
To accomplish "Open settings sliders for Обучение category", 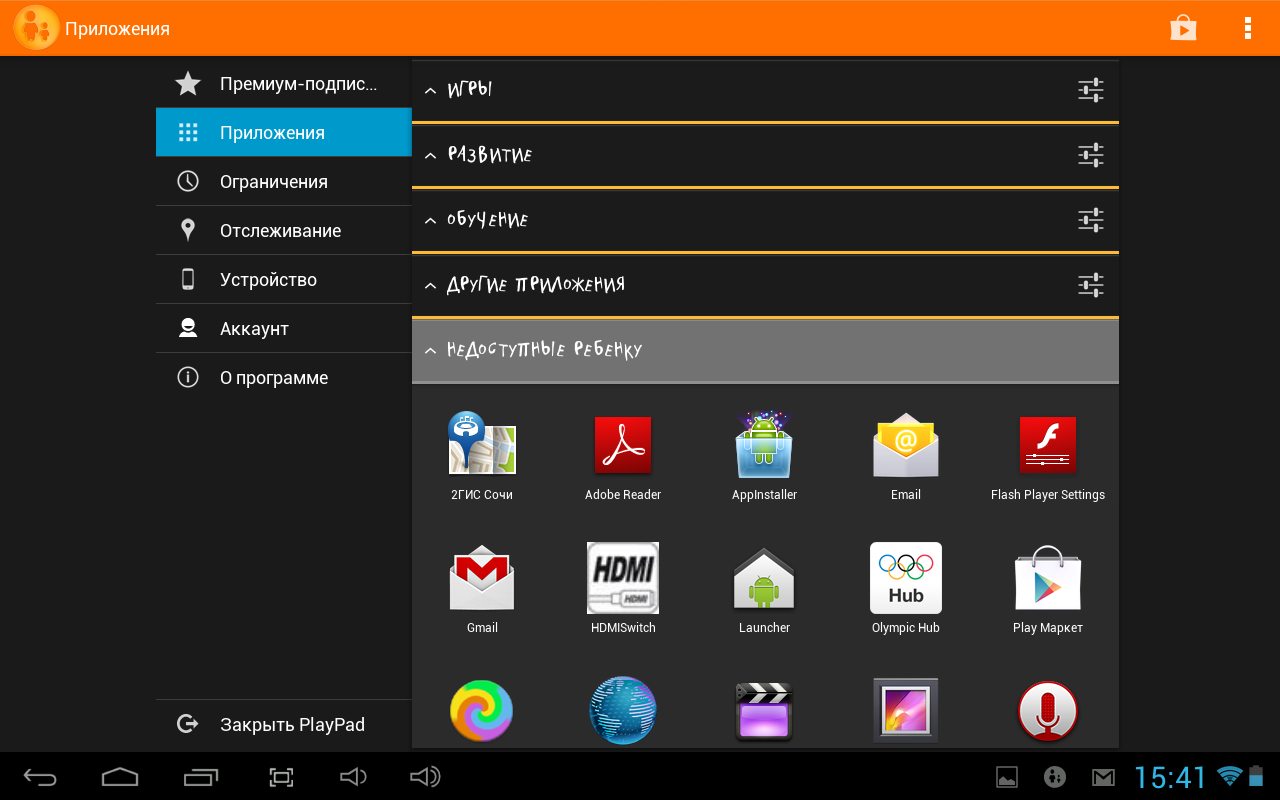I will [1091, 220].
